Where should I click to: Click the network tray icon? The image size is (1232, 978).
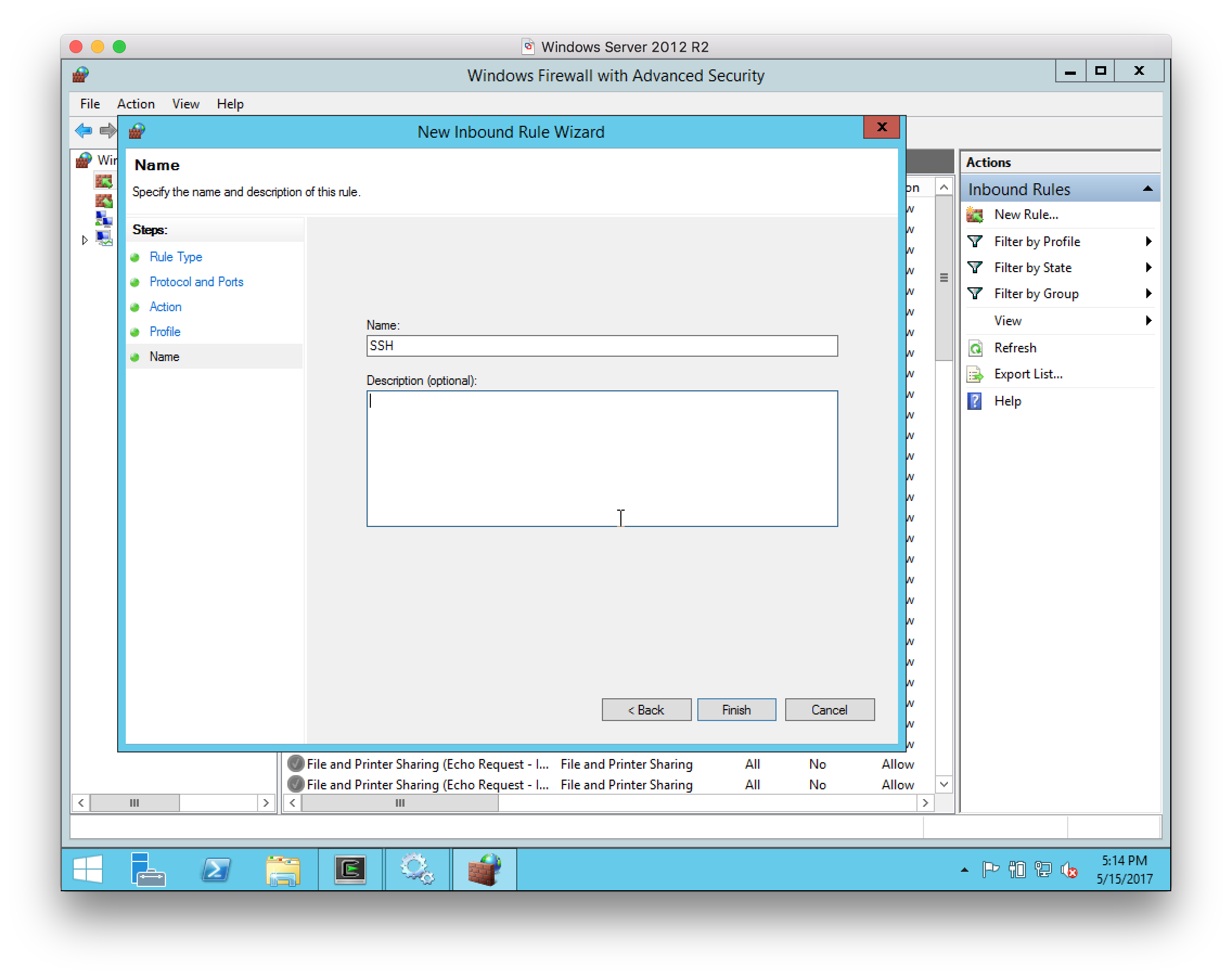pos(1043,870)
